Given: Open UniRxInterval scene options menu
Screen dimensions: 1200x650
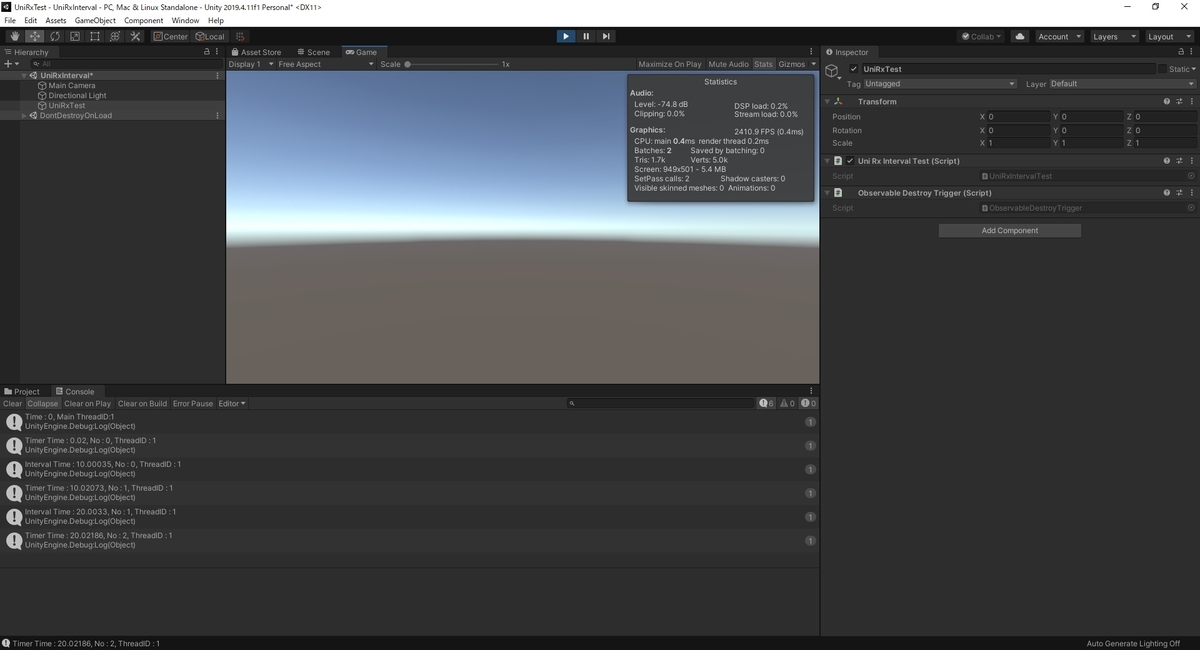Looking at the screenshot, I should (x=217, y=75).
